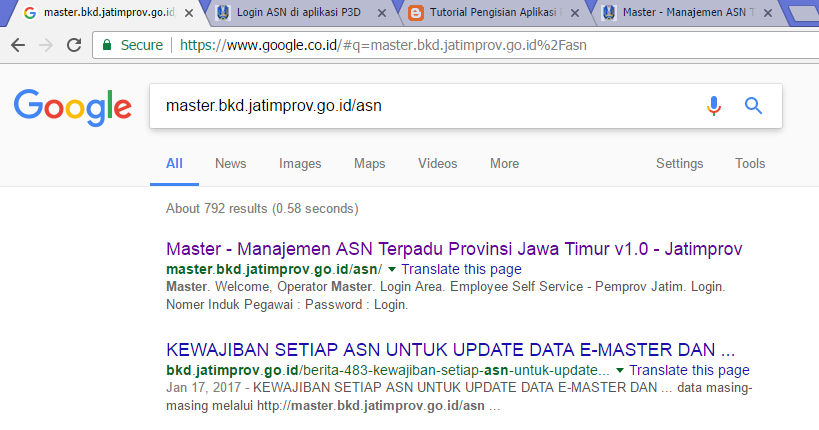Click the About 792 results text
819x430 pixels.
pos(262,208)
